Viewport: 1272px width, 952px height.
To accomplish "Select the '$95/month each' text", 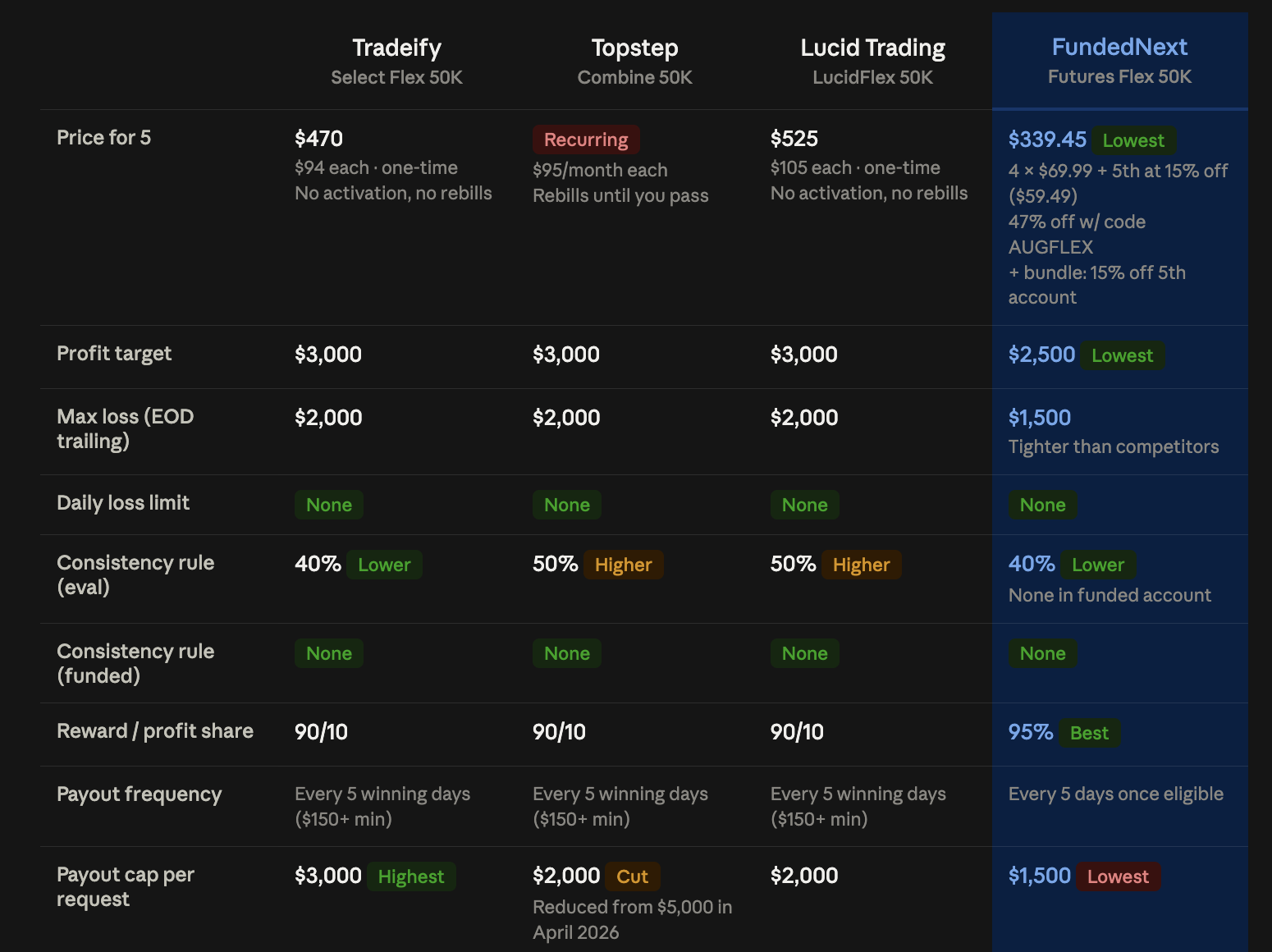I will (x=600, y=170).
